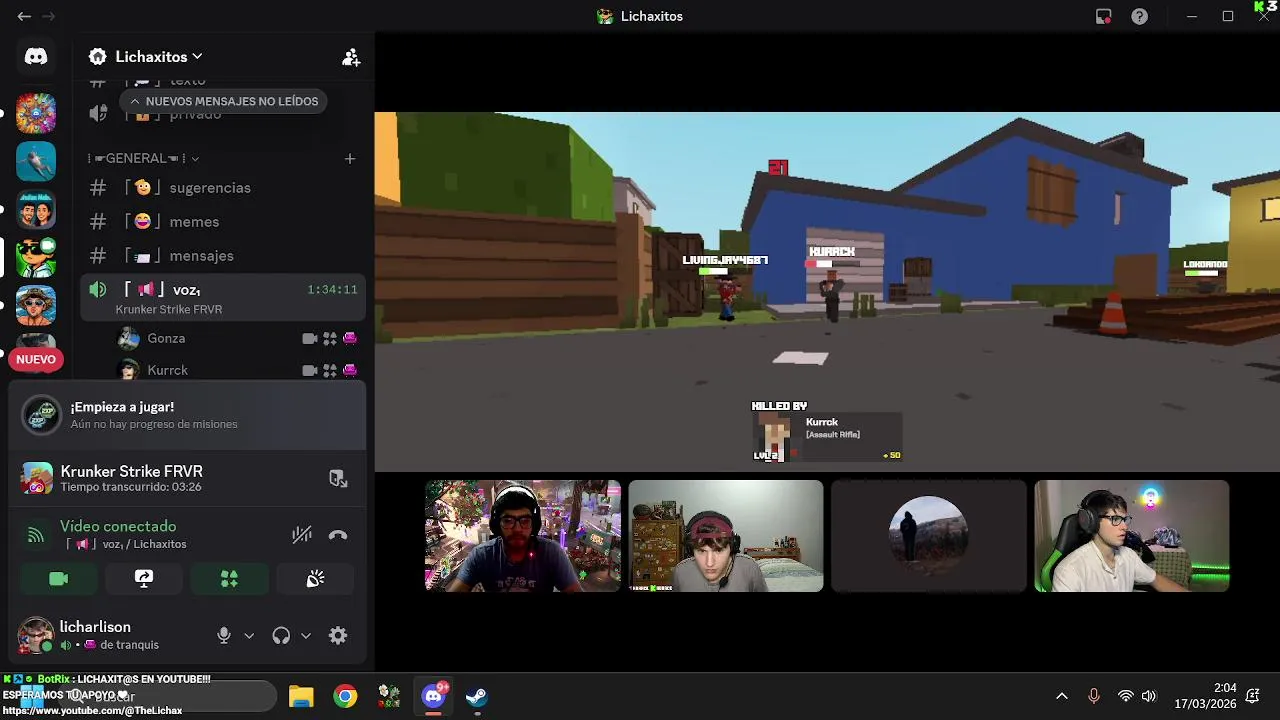Click the de tranquis status text
This screenshot has height=720, width=1280.
click(x=129, y=645)
